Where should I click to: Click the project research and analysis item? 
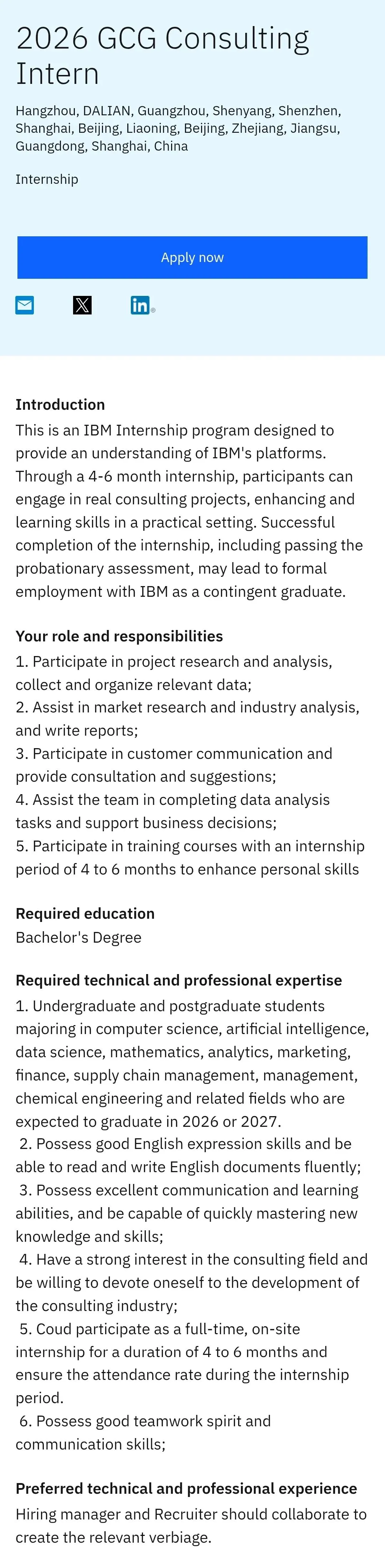click(x=174, y=673)
